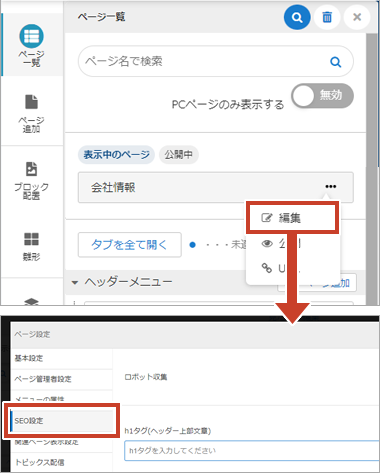The width and height of the screenshot is (380, 473).
Task: Click magnifier icon inside page name search box
Action: (x=335, y=62)
